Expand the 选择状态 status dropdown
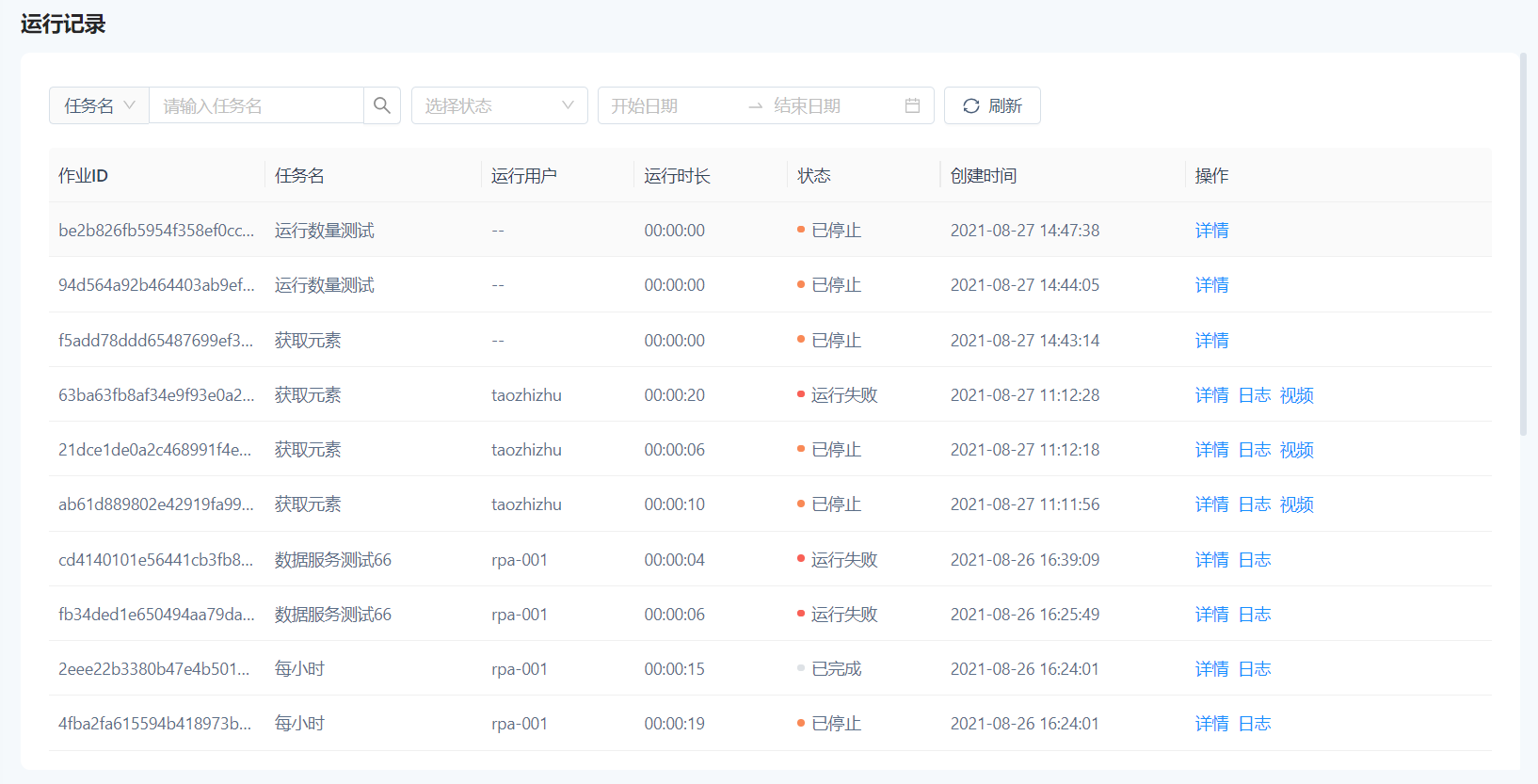 point(499,105)
